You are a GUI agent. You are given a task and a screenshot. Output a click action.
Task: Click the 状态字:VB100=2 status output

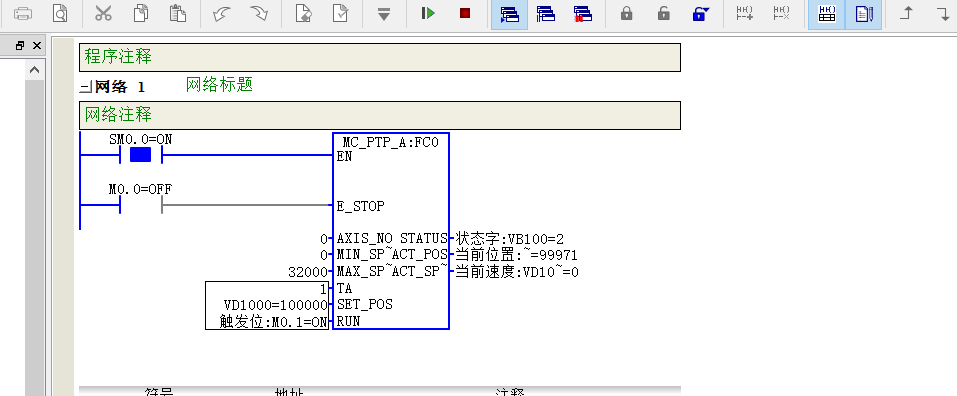click(510, 239)
